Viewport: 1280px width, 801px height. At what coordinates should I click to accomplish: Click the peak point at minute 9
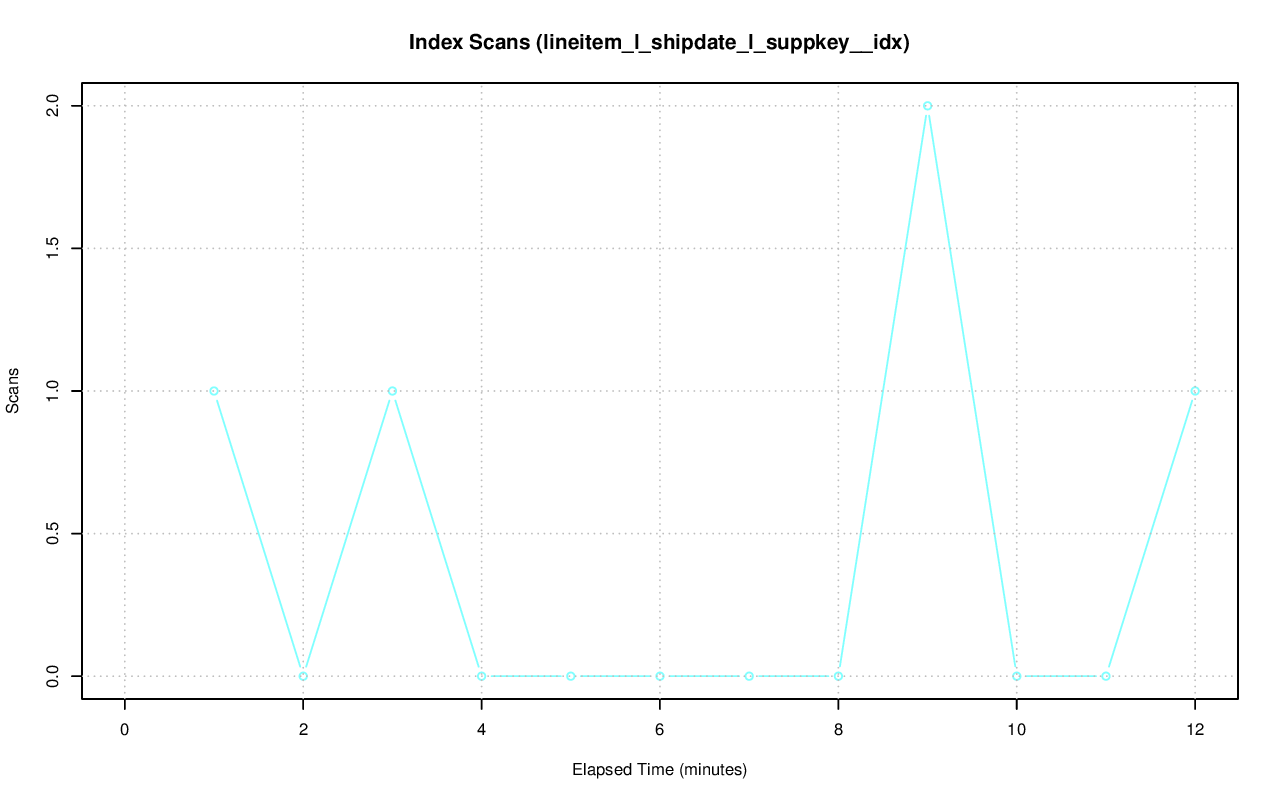928,106
